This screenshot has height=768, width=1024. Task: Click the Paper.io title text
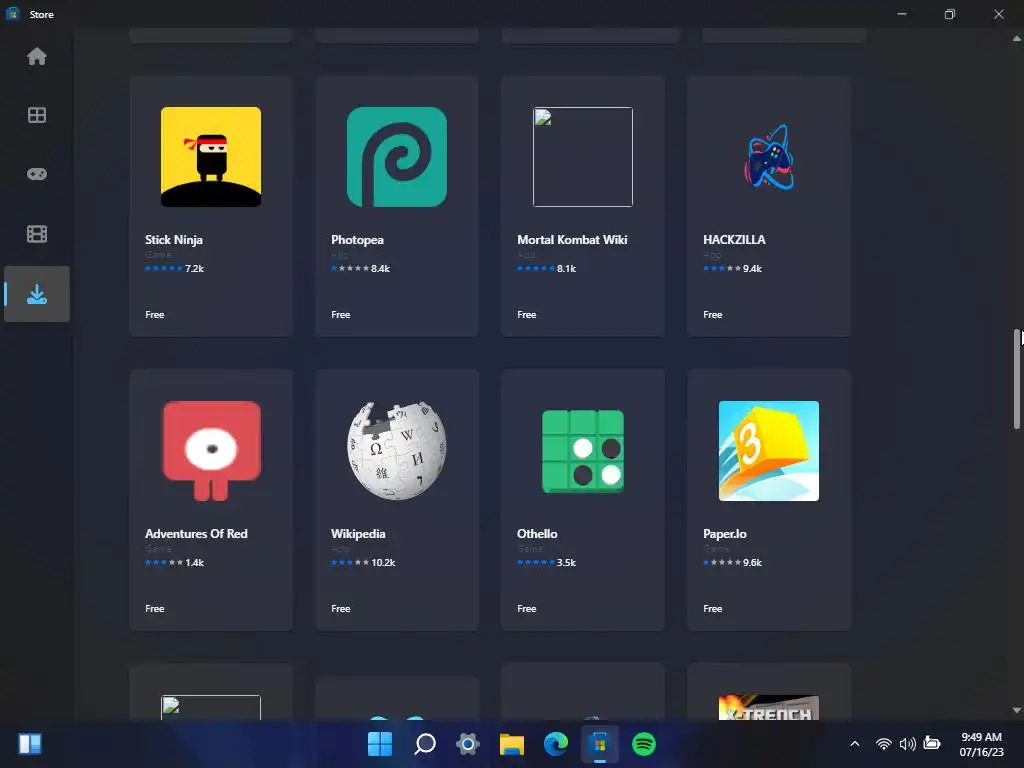click(x=725, y=534)
